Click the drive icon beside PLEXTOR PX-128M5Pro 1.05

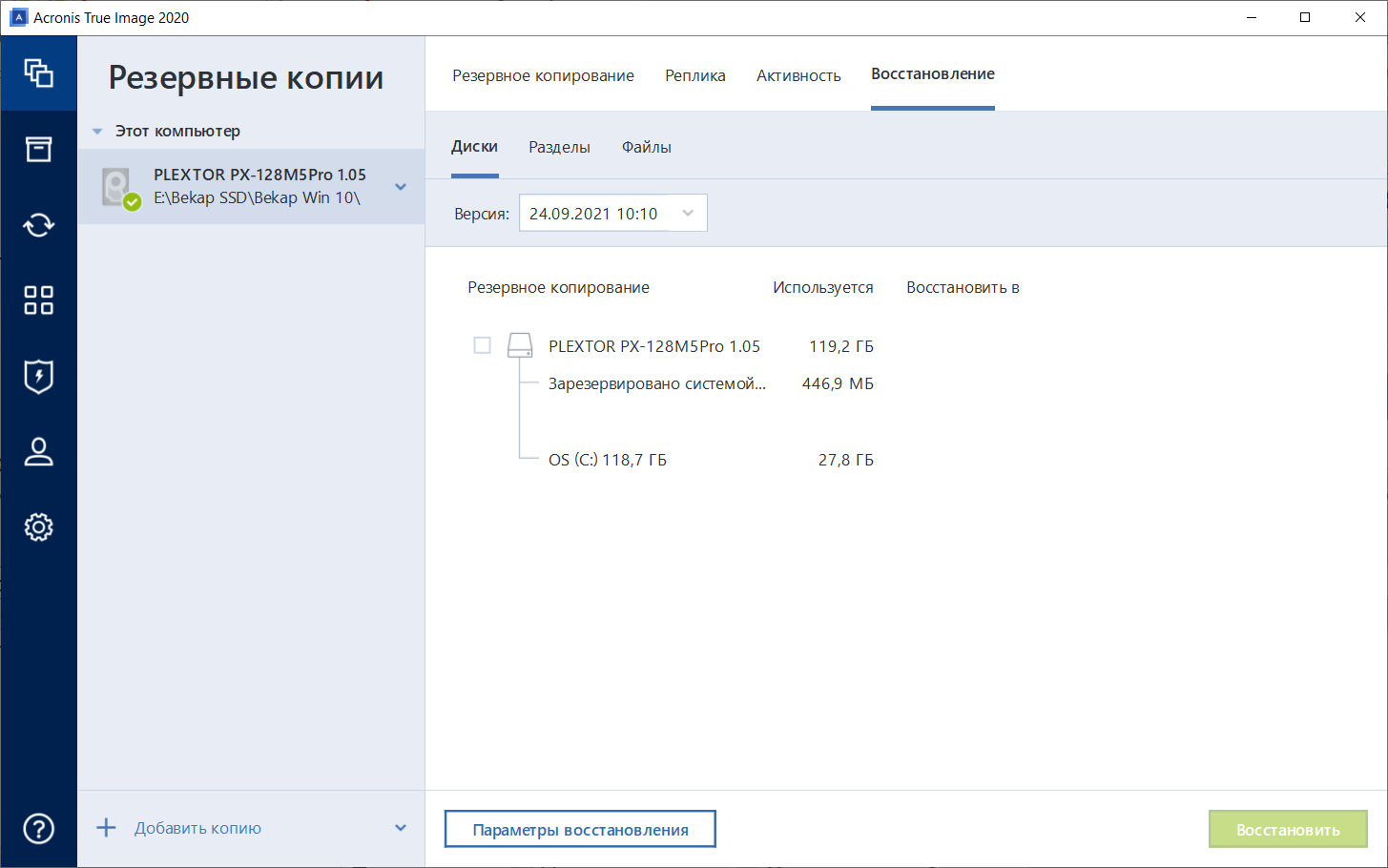click(x=520, y=345)
